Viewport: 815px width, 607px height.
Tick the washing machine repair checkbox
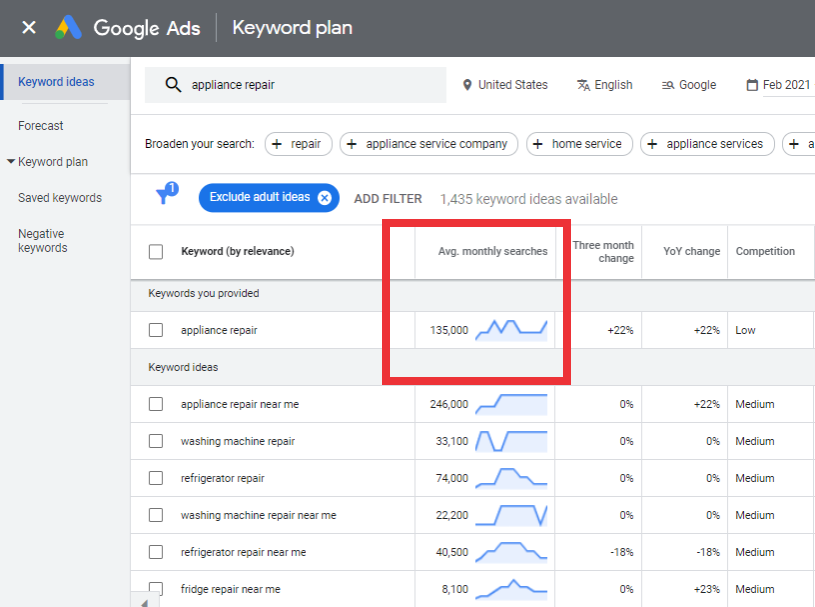(x=156, y=441)
